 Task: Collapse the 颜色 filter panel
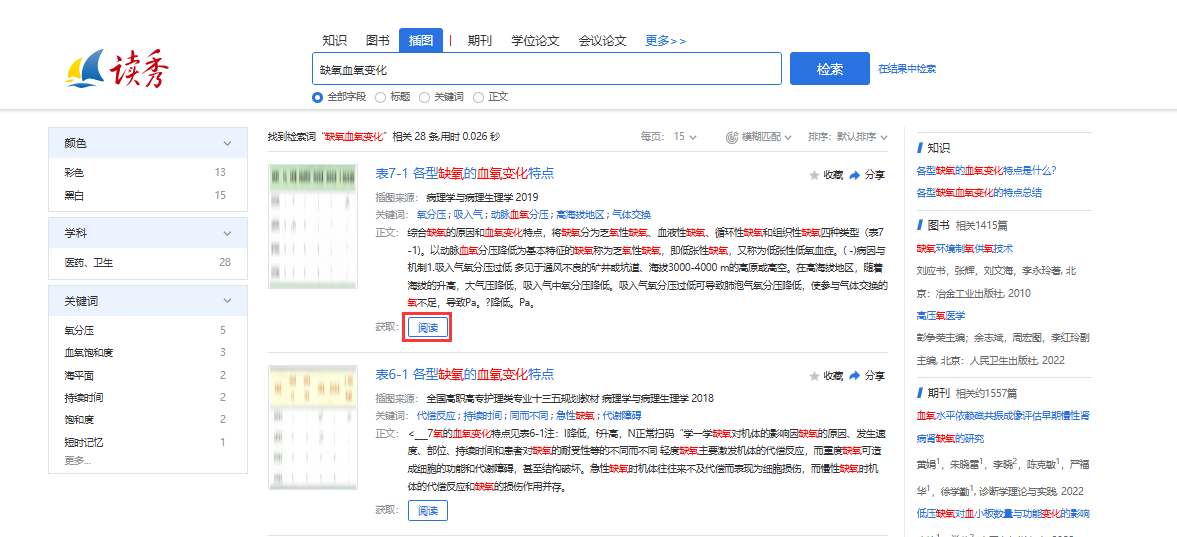pyautogui.click(x=227, y=144)
